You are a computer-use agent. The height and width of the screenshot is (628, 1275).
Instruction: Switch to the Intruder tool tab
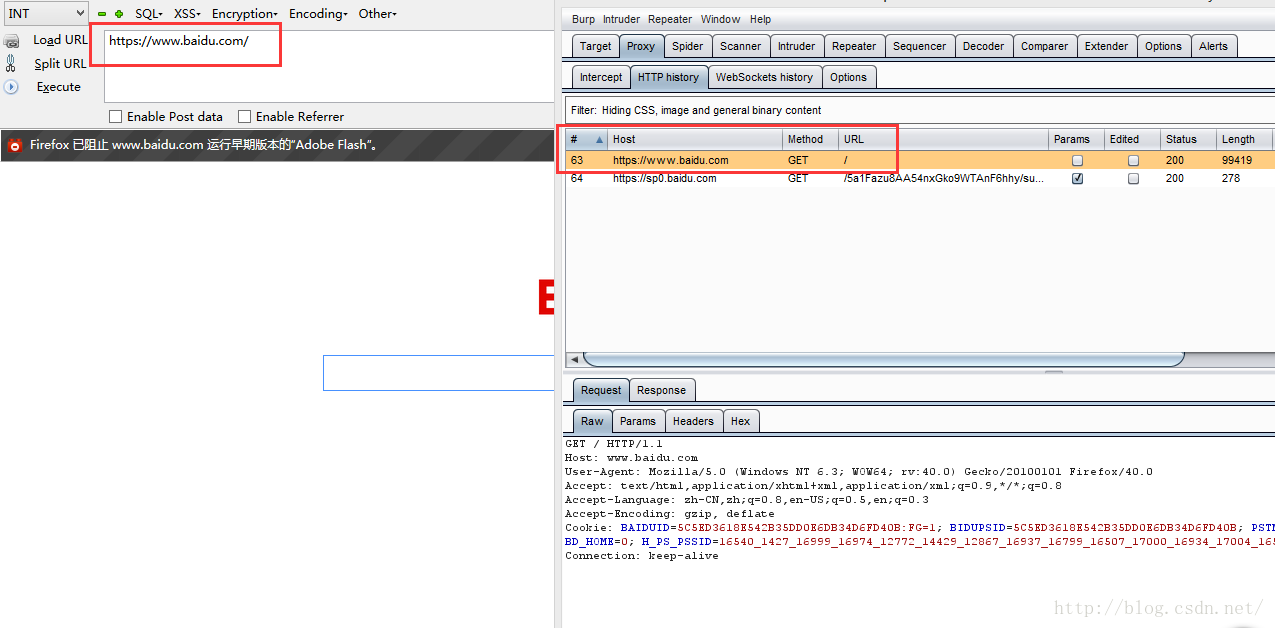[x=796, y=46]
